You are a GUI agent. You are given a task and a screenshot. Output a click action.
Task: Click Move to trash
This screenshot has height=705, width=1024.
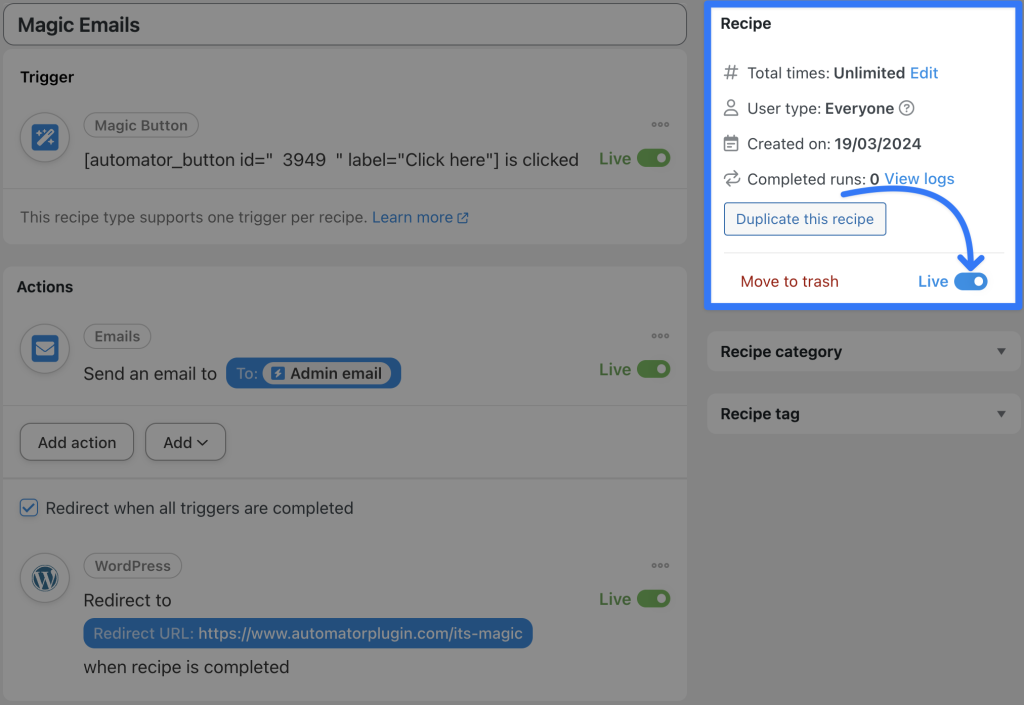[789, 281]
